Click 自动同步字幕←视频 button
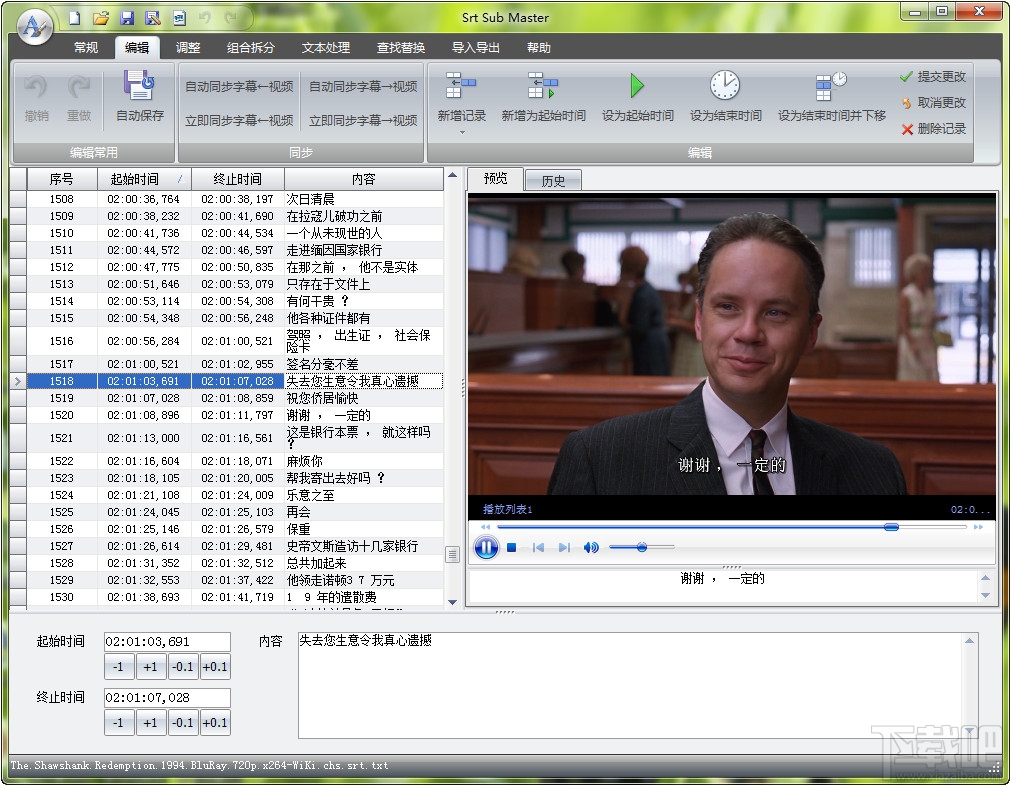The width and height of the screenshot is (1011, 786). tap(239, 86)
